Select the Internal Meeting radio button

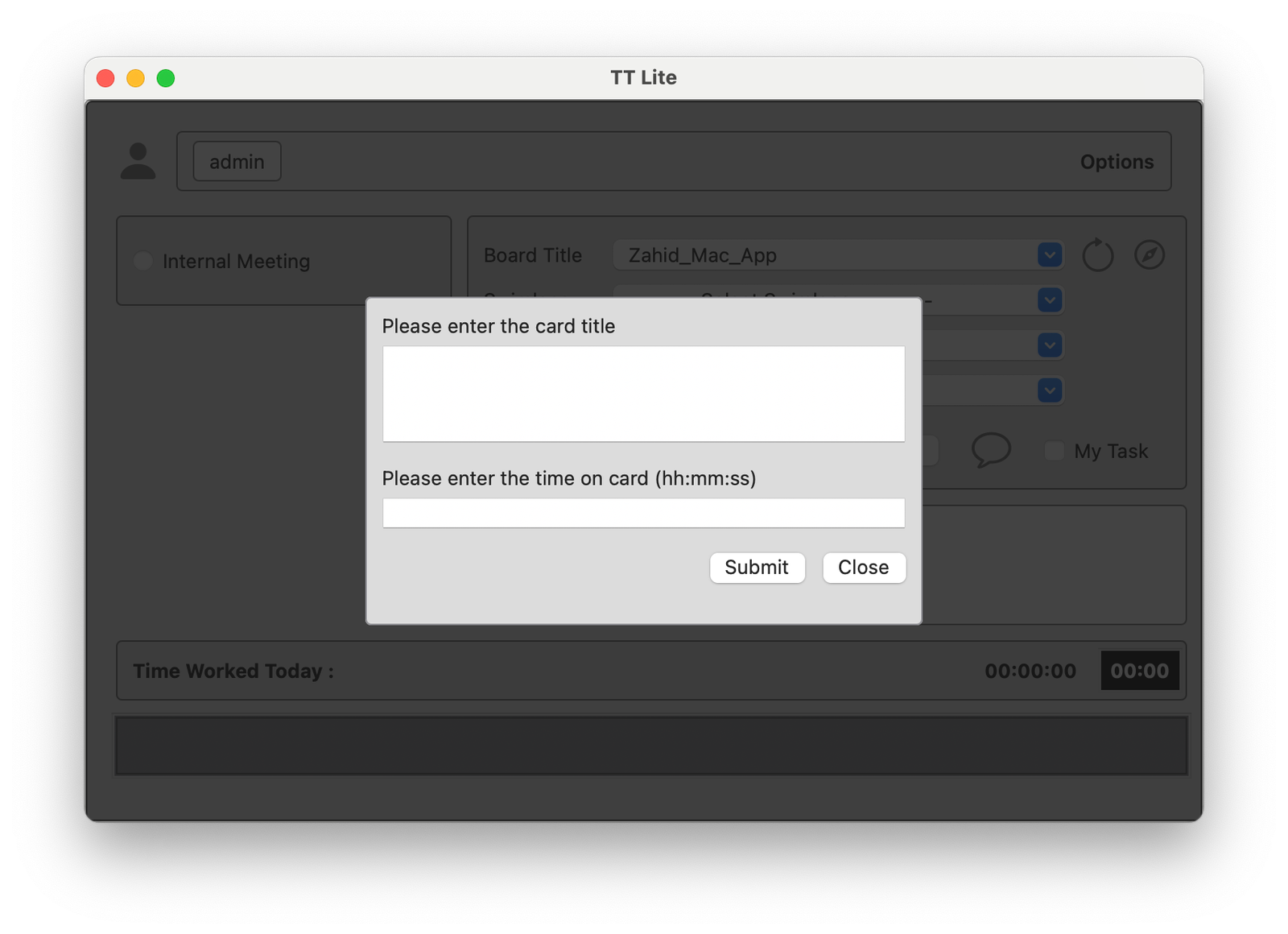click(143, 261)
